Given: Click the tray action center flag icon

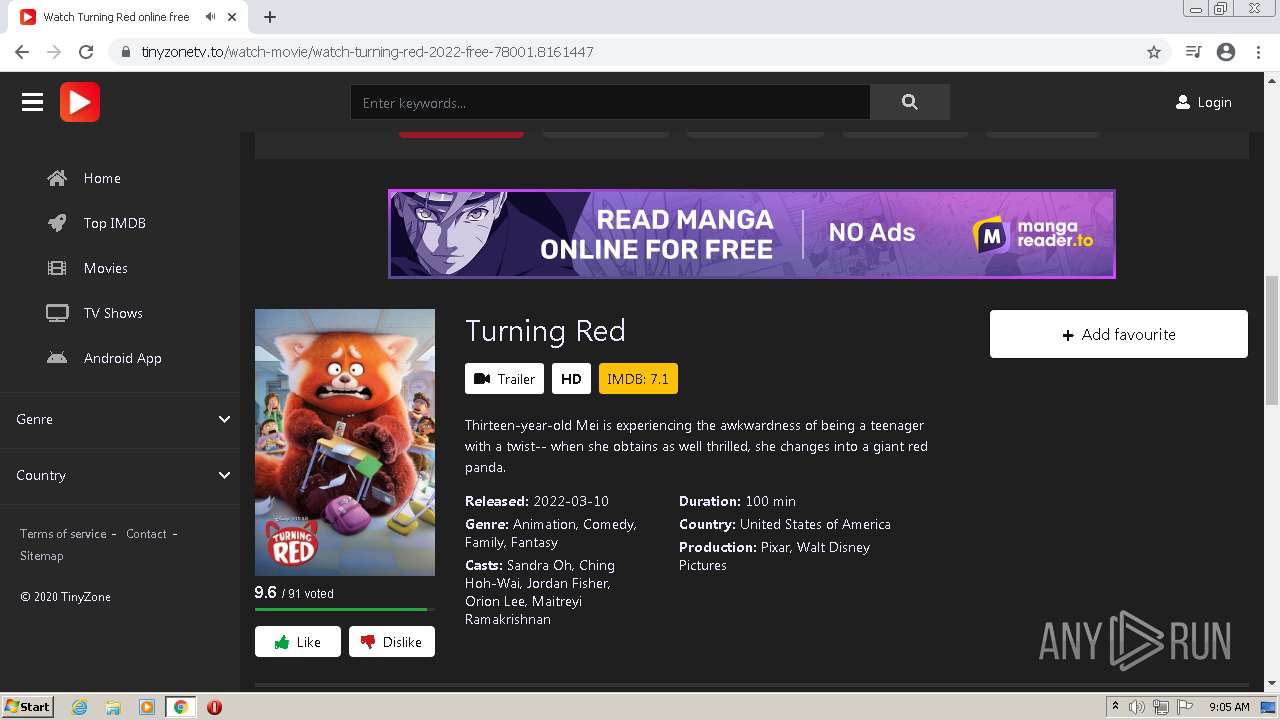Looking at the screenshot, I should tap(1185, 707).
